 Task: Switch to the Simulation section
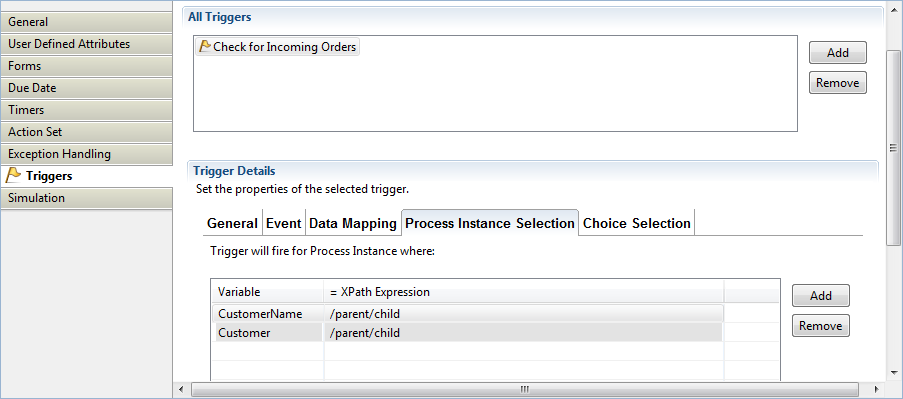pos(86,198)
